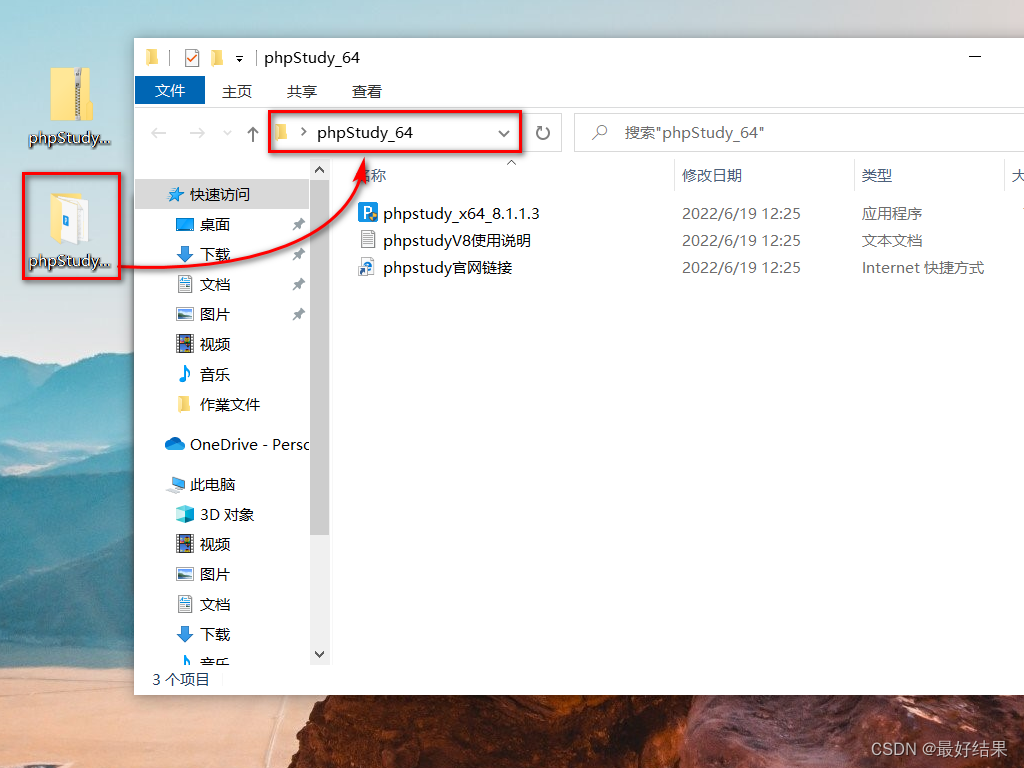Click the 文本文档 type cell

point(891,240)
